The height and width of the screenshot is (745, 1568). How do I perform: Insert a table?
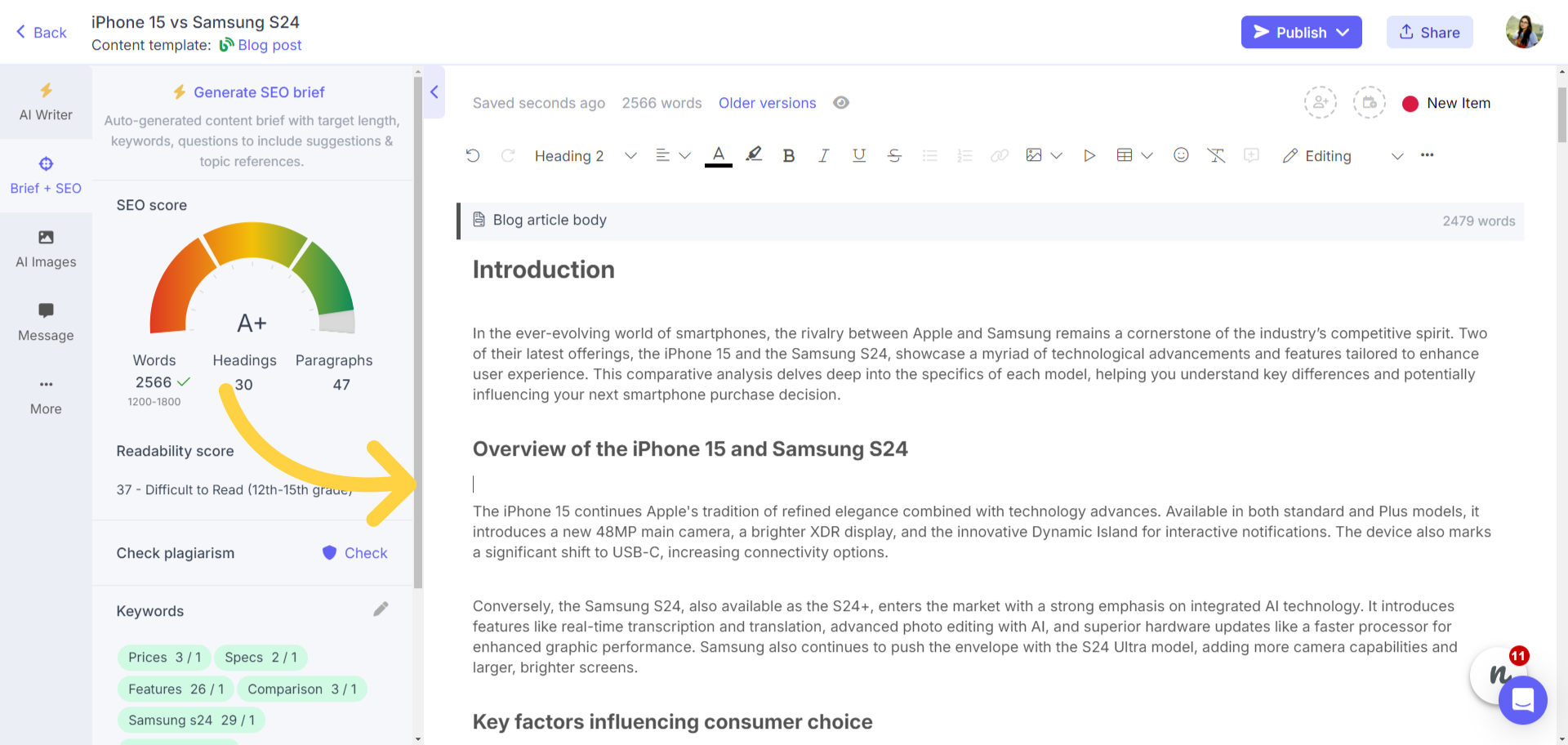point(1125,155)
